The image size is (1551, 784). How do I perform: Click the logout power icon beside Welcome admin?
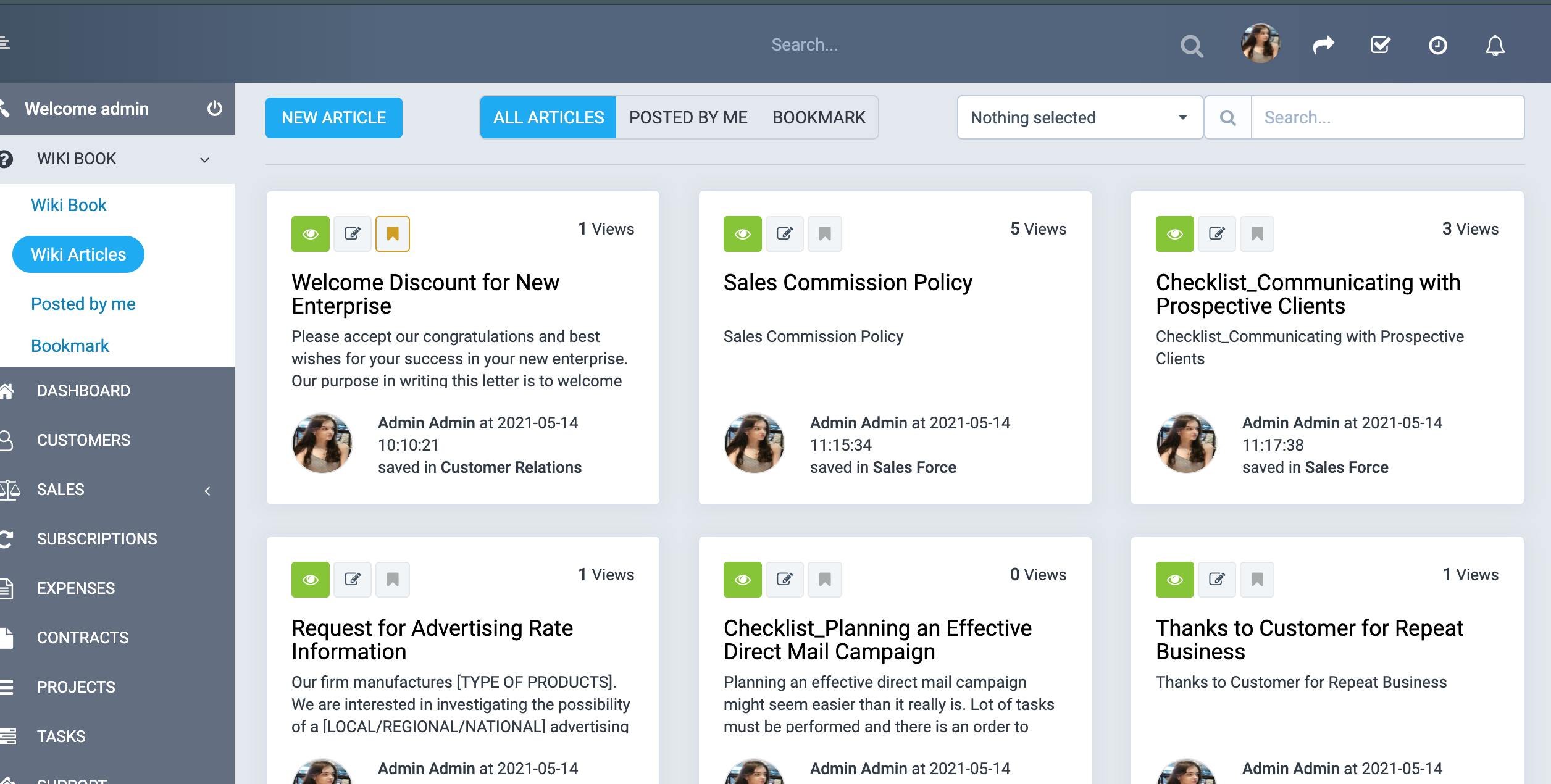pyautogui.click(x=214, y=109)
